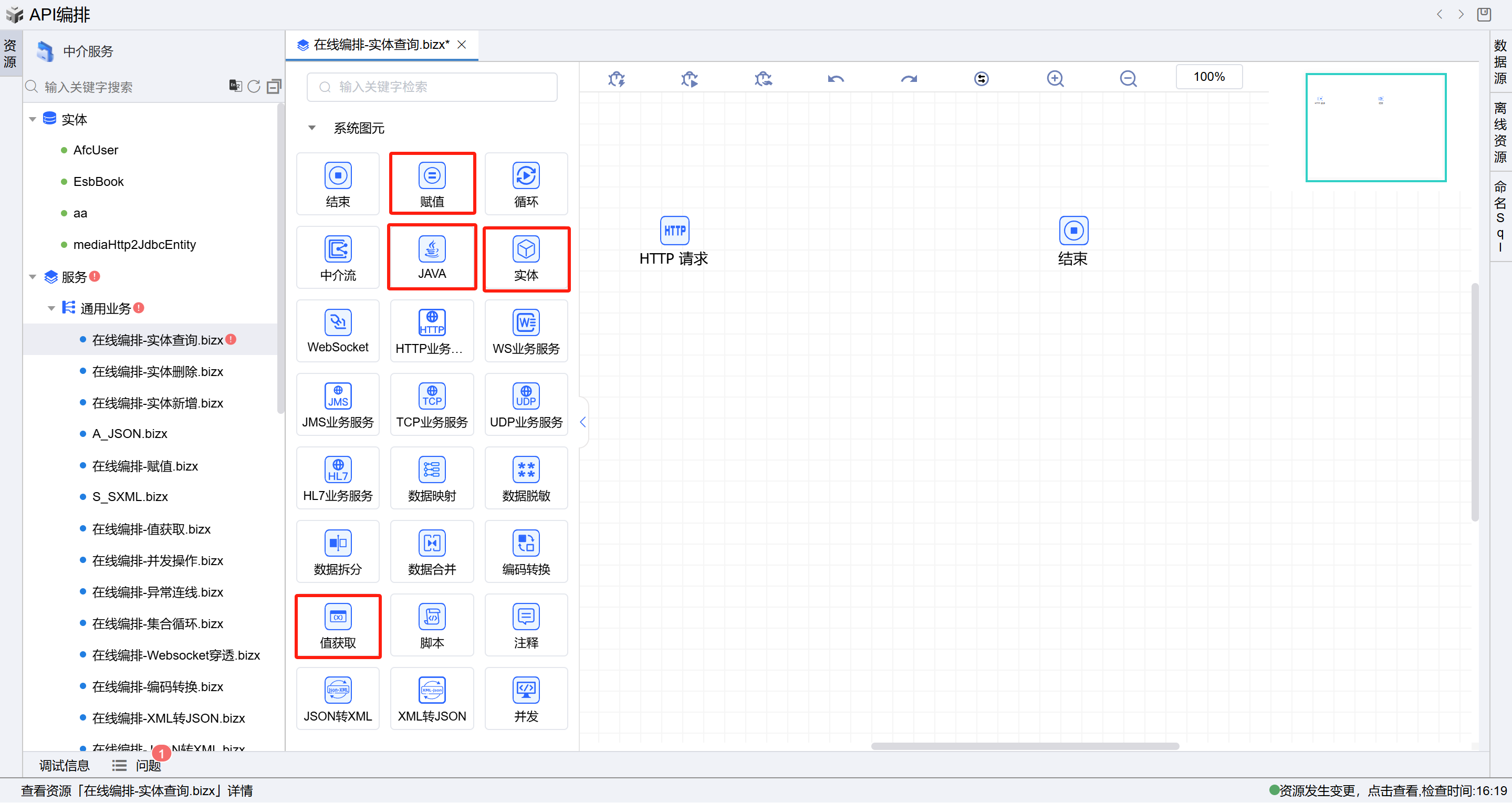
Task: Click the undo arrow in toolbar
Action: coord(836,79)
